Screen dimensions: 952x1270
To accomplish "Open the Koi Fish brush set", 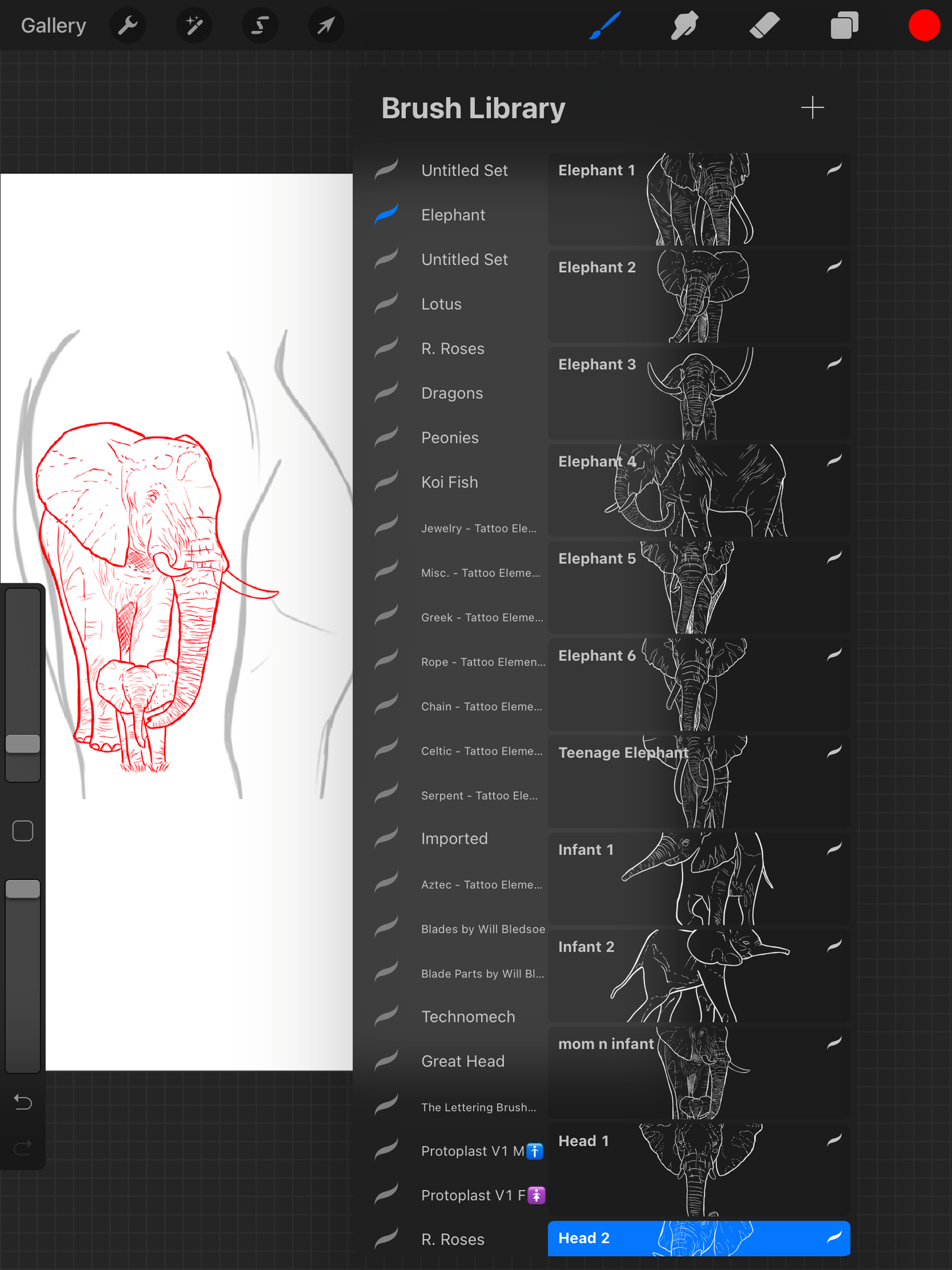I will pyautogui.click(x=449, y=482).
